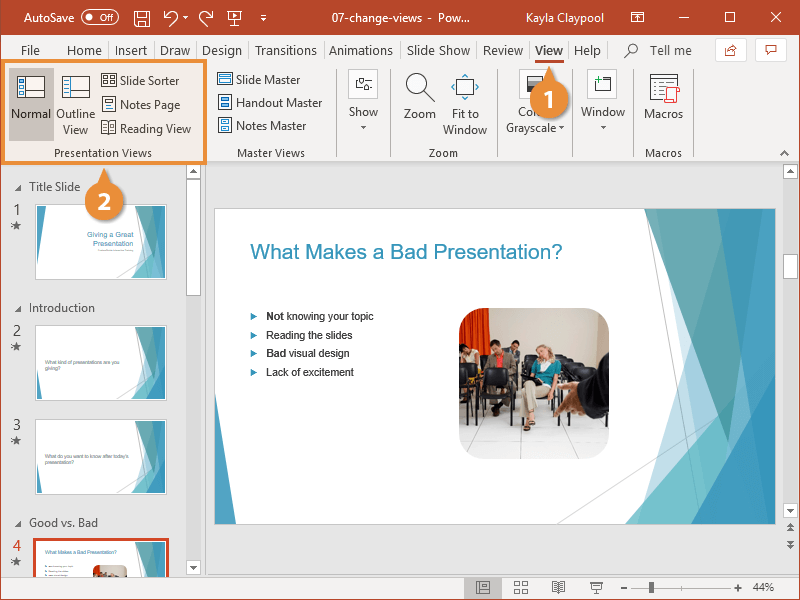Toggle AutoSave off switch

pos(99,16)
